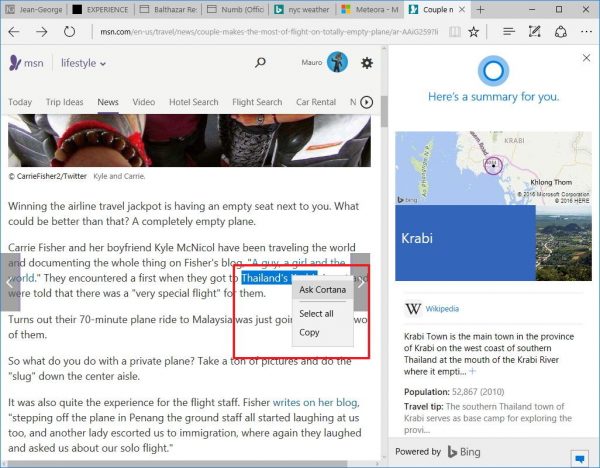
Task: Open a new tab plus button
Action: pyautogui.click(x=481, y=10)
